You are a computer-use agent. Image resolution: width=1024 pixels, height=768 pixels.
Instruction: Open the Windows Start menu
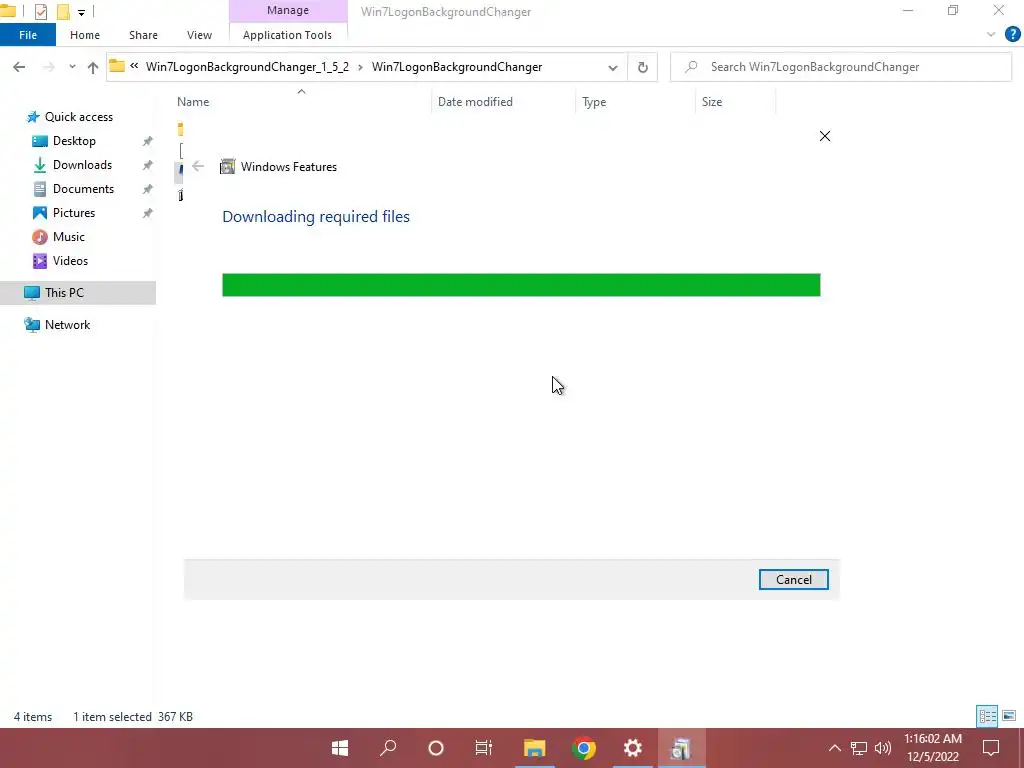(340, 748)
